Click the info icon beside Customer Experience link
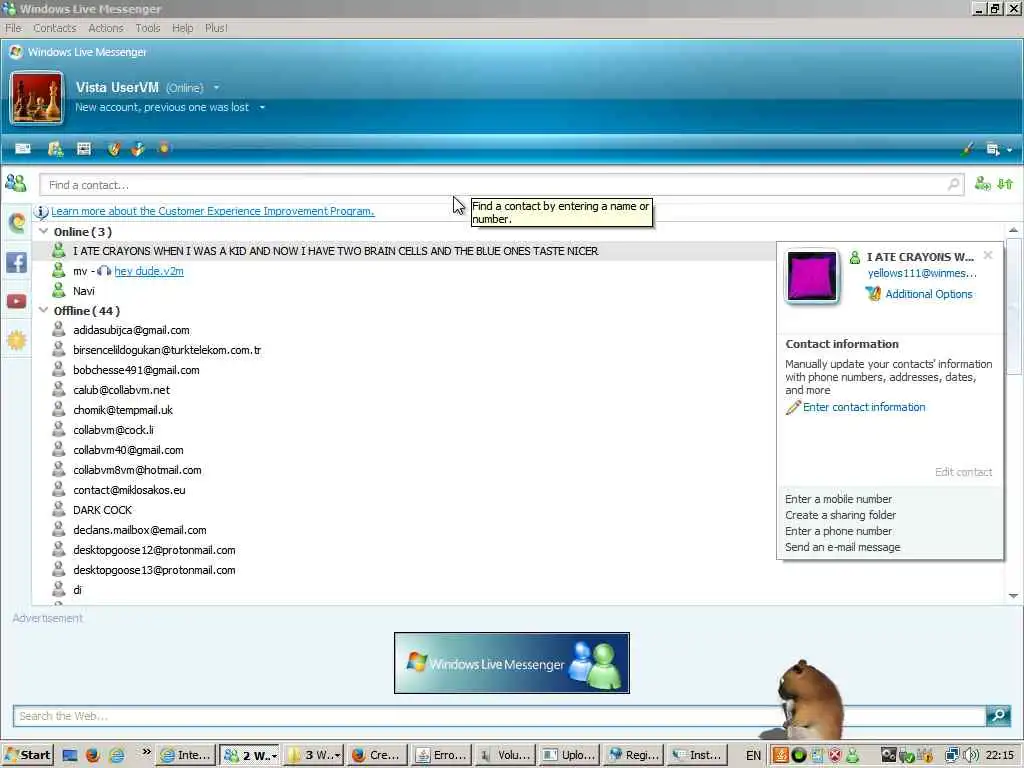The width and height of the screenshot is (1024, 768). point(41,212)
